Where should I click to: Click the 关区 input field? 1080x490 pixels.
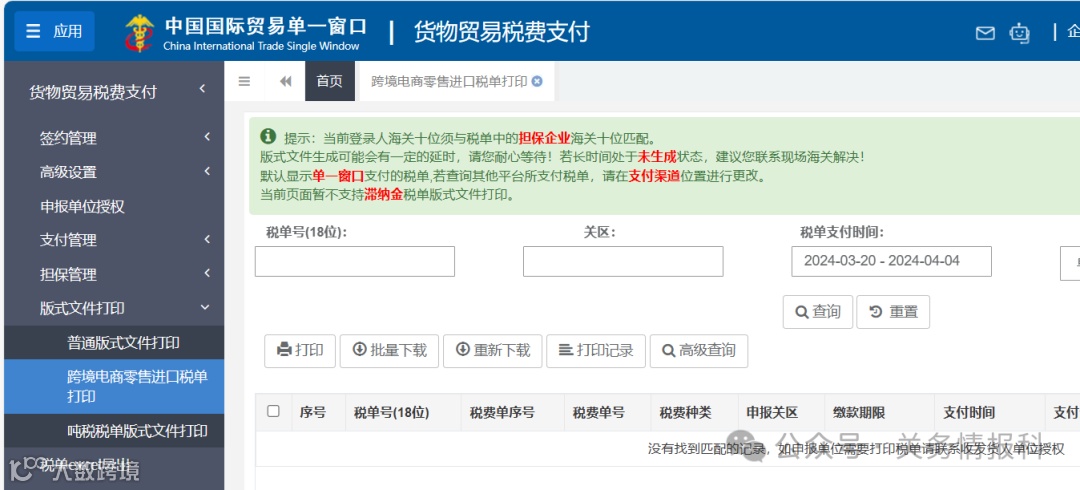click(623, 262)
